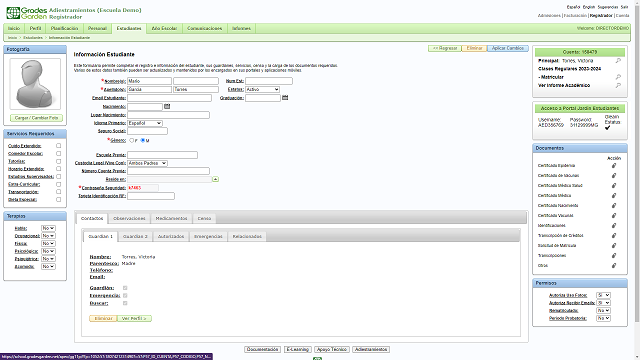The image size is (640, 360).
Task: Click the English language link
Action: tap(589, 7)
